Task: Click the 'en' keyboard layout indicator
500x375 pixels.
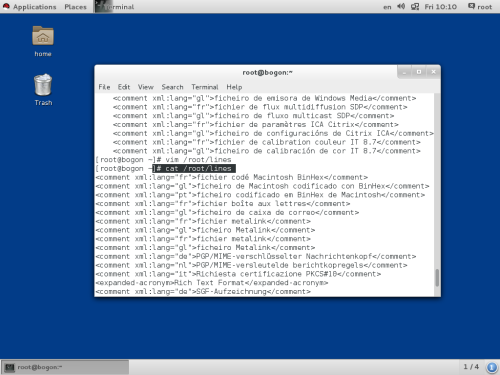Action: pyautogui.click(x=387, y=7)
